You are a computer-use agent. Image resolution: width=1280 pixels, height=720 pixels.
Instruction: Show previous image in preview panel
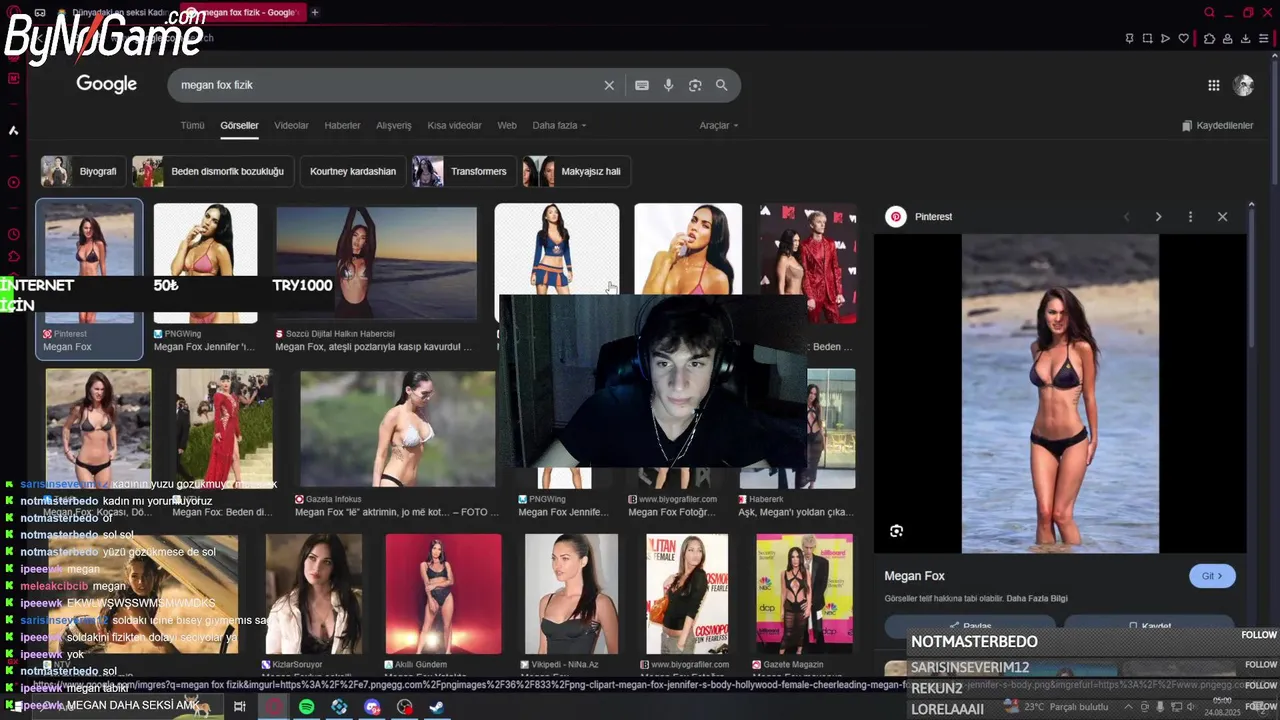pyautogui.click(x=1126, y=216)
